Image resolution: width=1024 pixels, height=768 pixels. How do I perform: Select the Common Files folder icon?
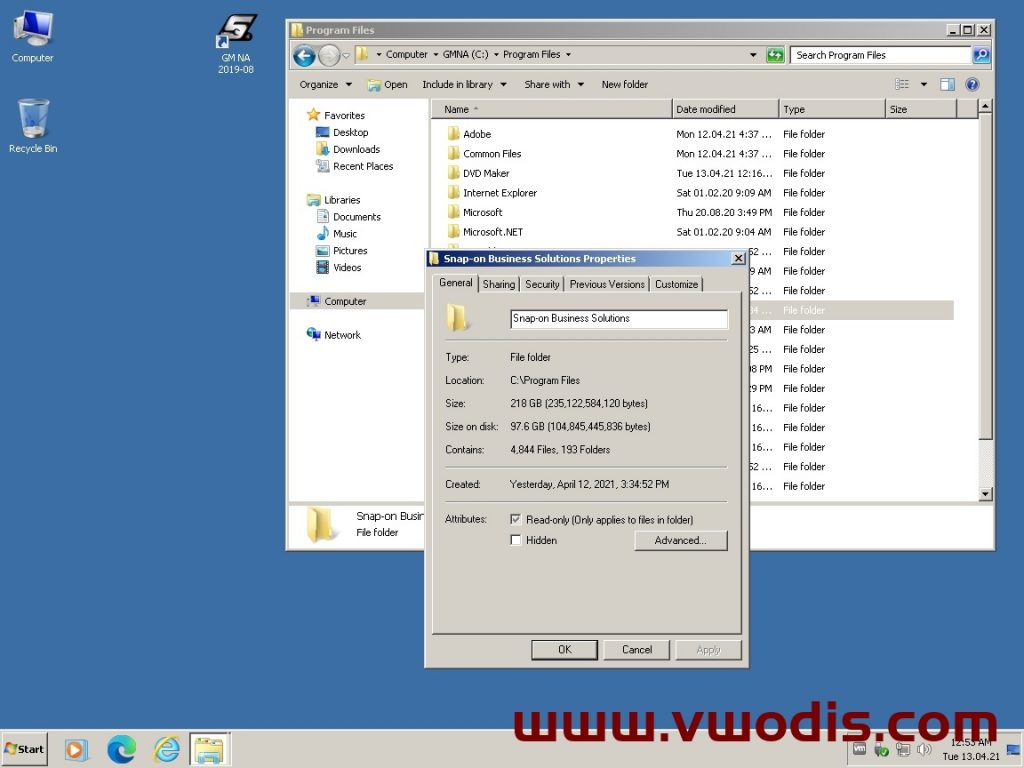click(454, 153)
